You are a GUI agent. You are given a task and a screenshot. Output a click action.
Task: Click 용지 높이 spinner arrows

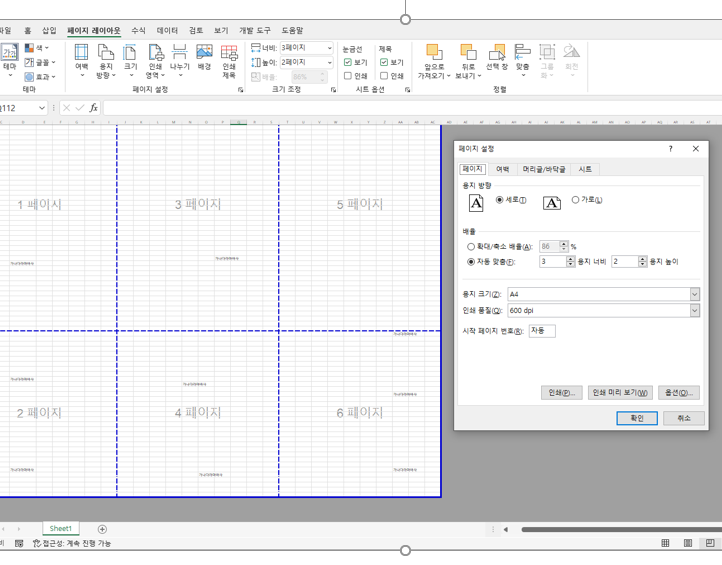point(643,262)
